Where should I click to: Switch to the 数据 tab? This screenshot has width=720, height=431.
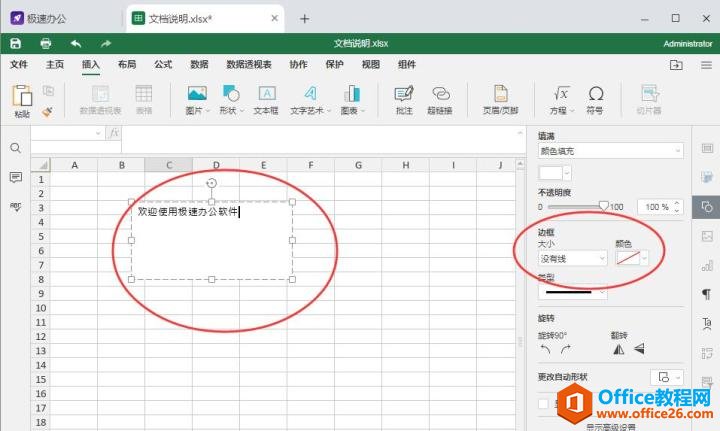pyautogui.click(x=199, y=64)
